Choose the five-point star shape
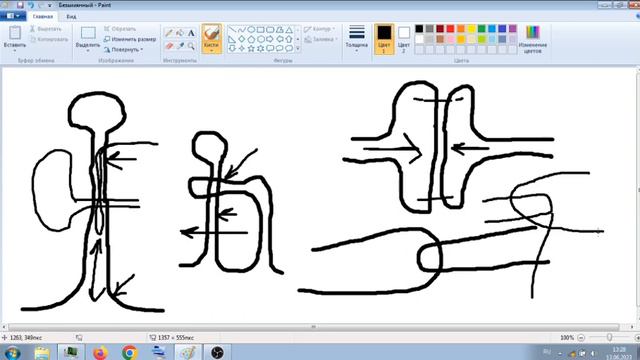Image resolution: width=640 pixels, height=360 pixels. point(251,49)
